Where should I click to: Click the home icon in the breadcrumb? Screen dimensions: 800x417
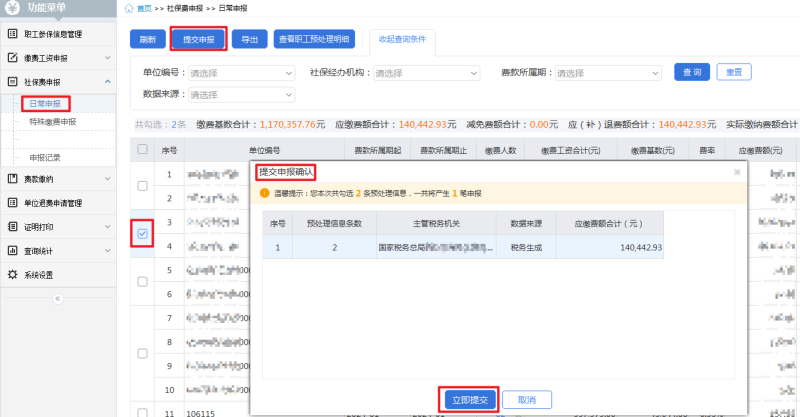point(129,8)
